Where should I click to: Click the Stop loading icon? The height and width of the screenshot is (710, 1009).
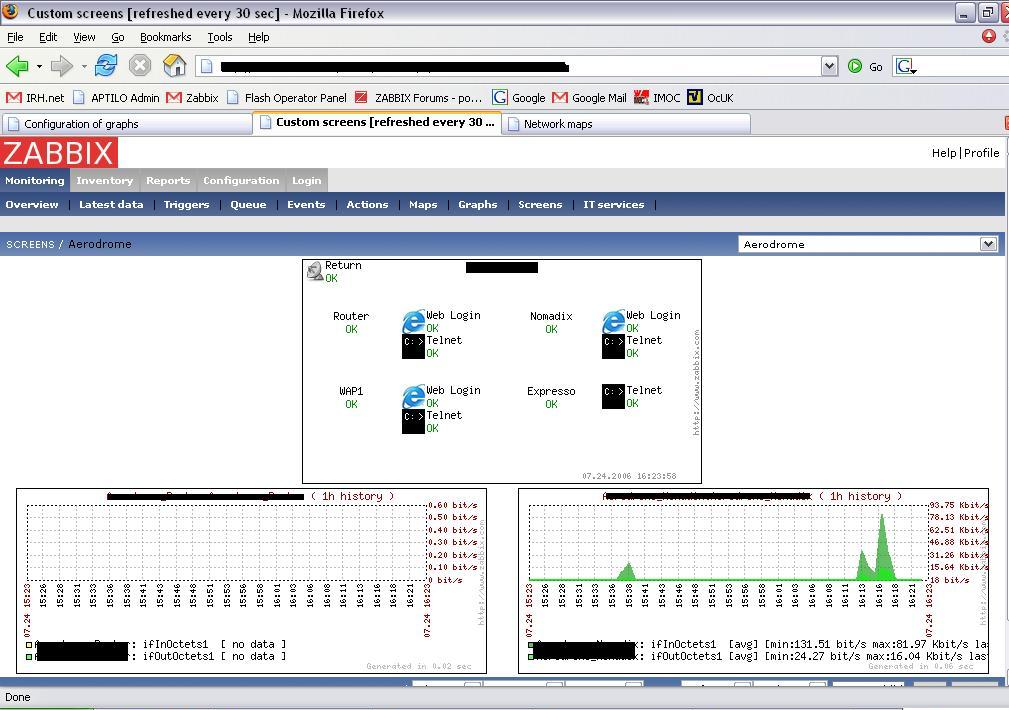click(x=140, y=66)
